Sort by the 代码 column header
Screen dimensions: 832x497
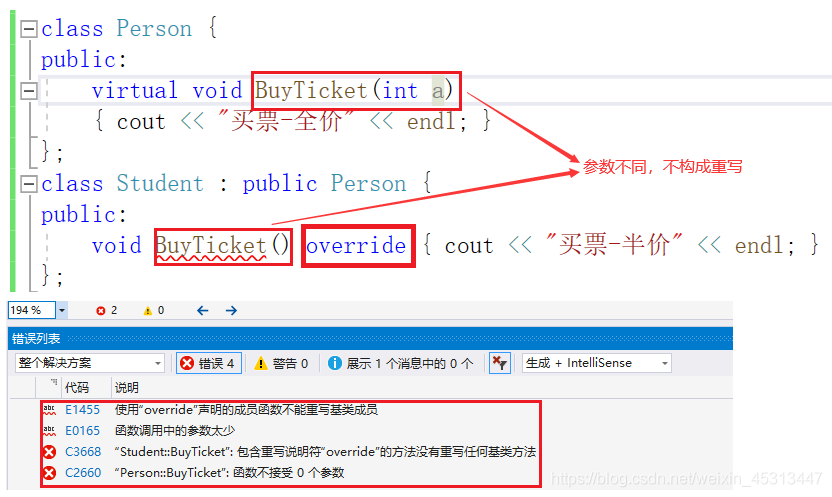click(x=77, y=388)
